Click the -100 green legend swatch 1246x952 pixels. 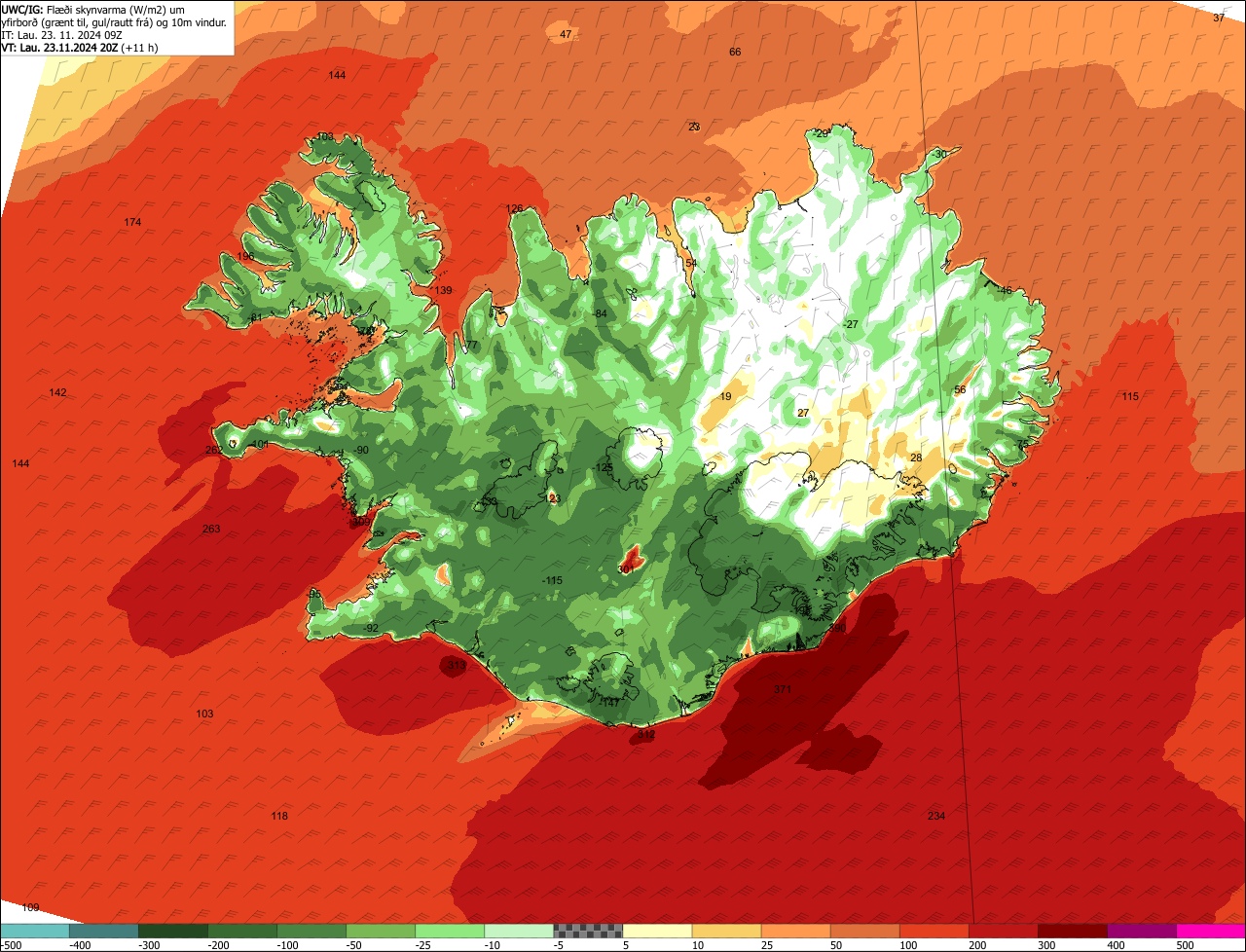[311, 931]
